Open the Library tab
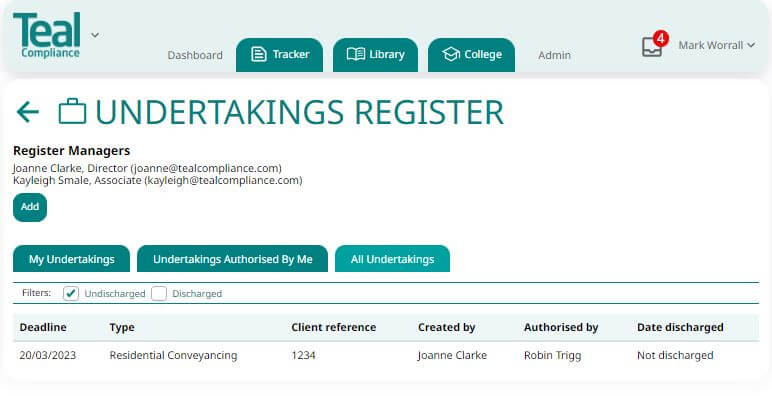Viewport: 772px width, 396px height. 376,55
